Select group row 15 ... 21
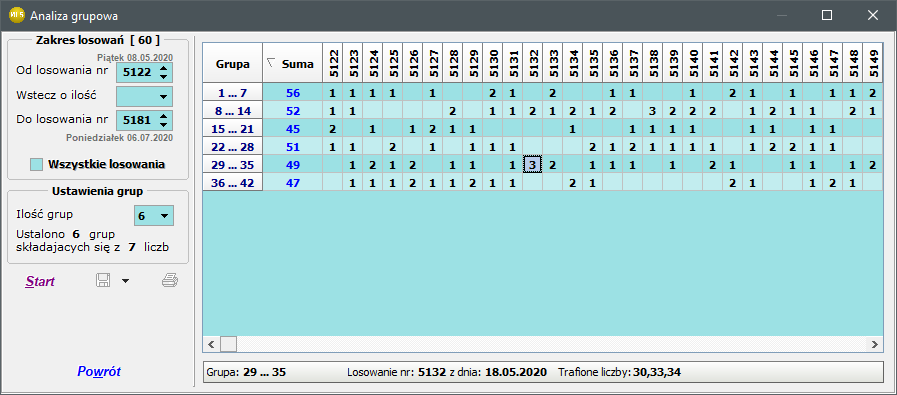This screenshot has height=395, width=897. tap(233, 129)
